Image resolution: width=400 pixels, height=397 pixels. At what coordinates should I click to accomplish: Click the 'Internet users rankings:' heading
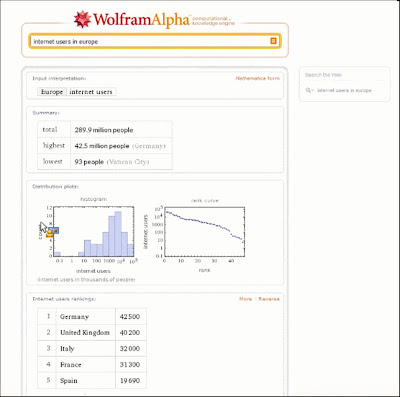64,299
